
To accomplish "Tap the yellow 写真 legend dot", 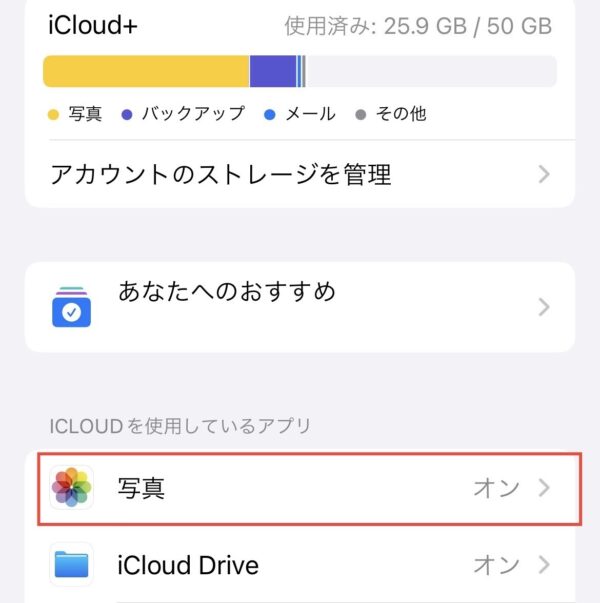I will tap(53, 115).
